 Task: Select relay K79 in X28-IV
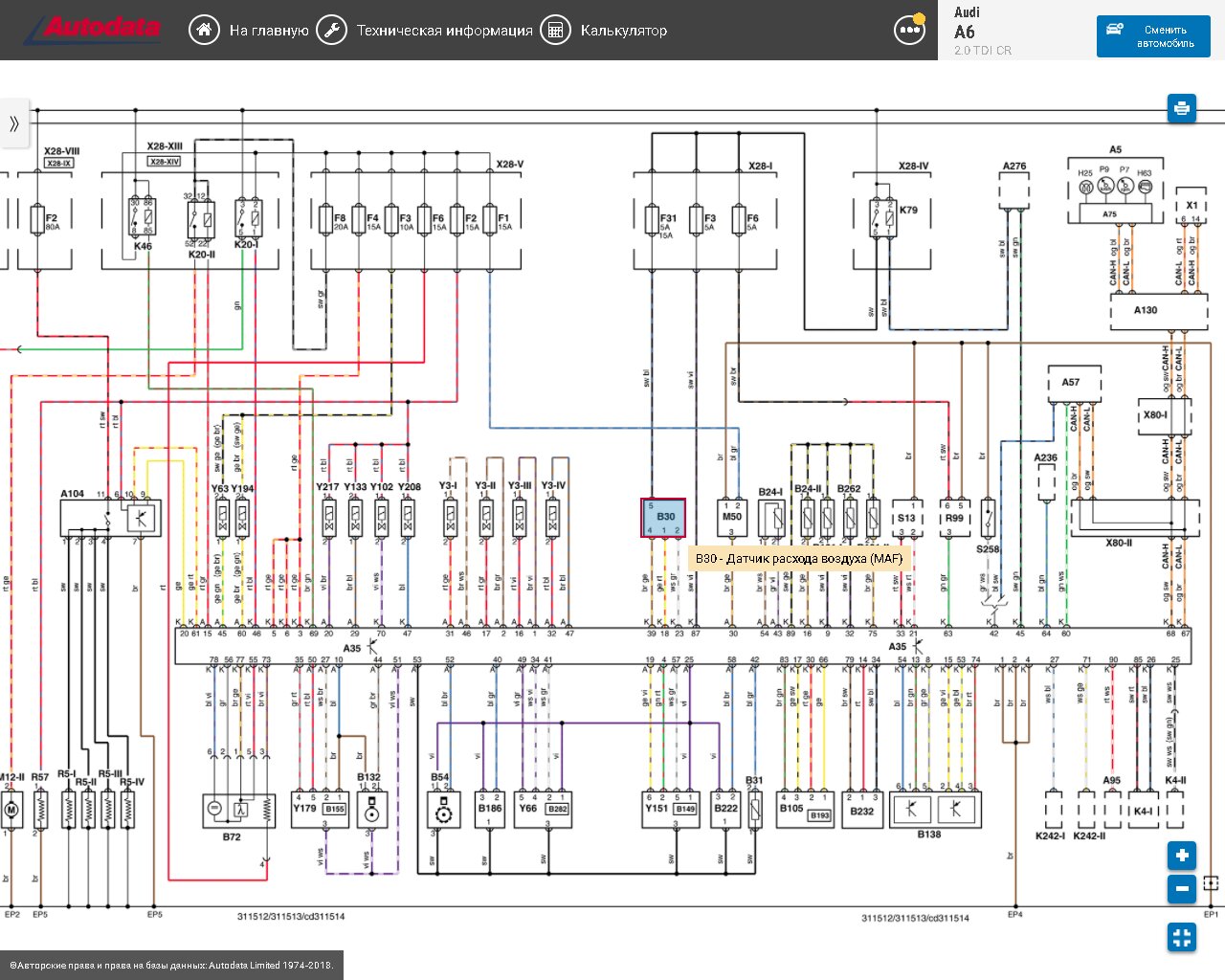point(883,218)
